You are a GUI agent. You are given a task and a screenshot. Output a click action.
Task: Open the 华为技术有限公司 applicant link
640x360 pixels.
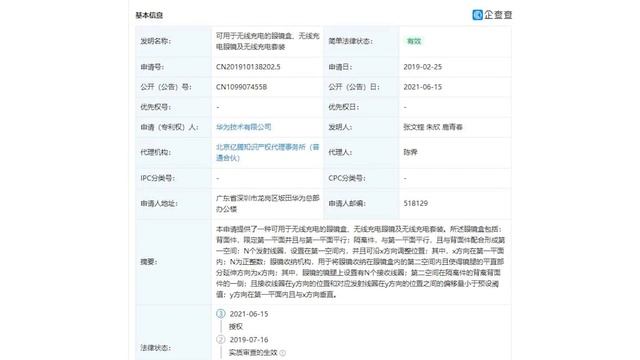(244, 127)
